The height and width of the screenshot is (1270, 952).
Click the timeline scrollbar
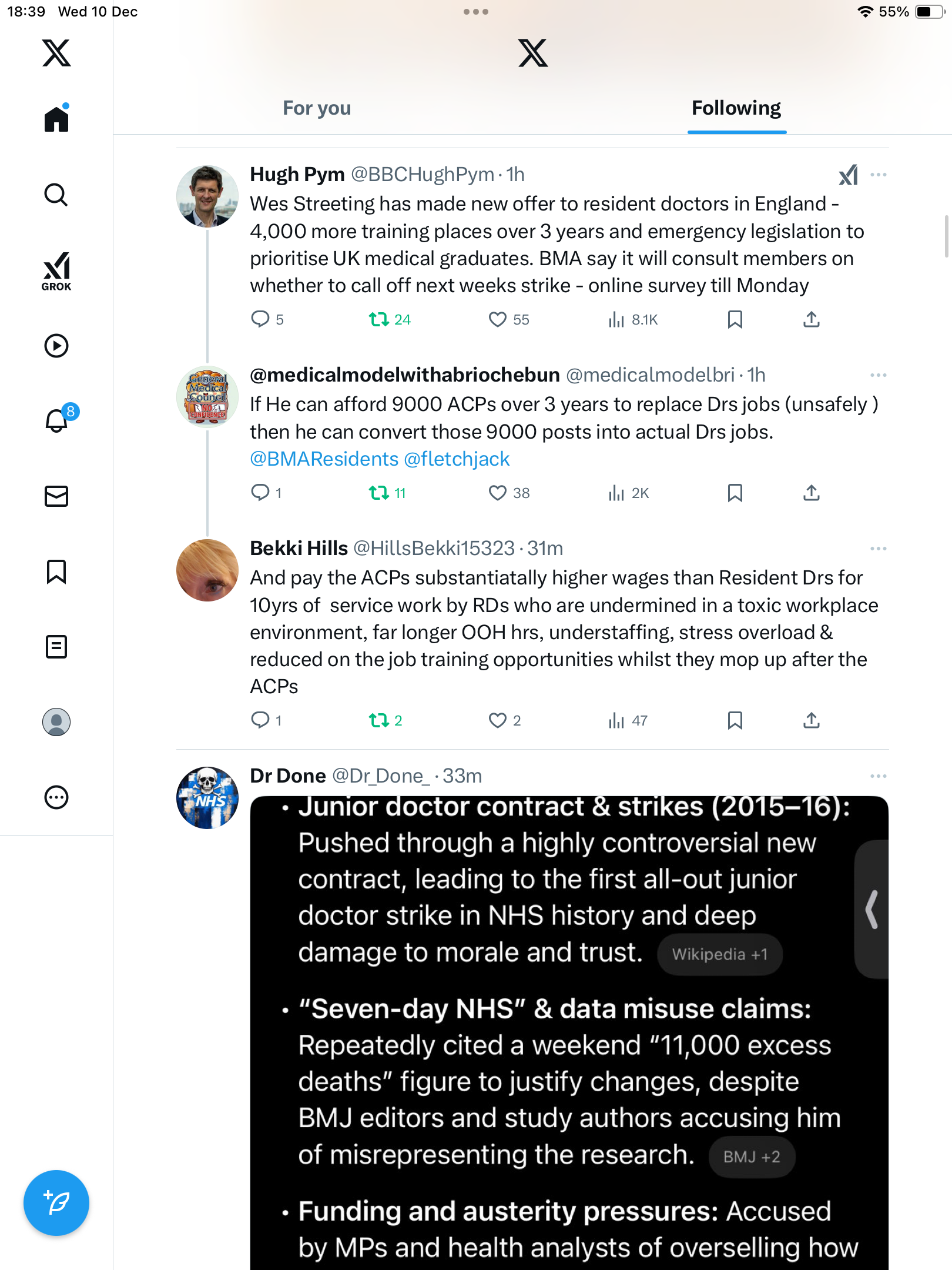point(946,236)
